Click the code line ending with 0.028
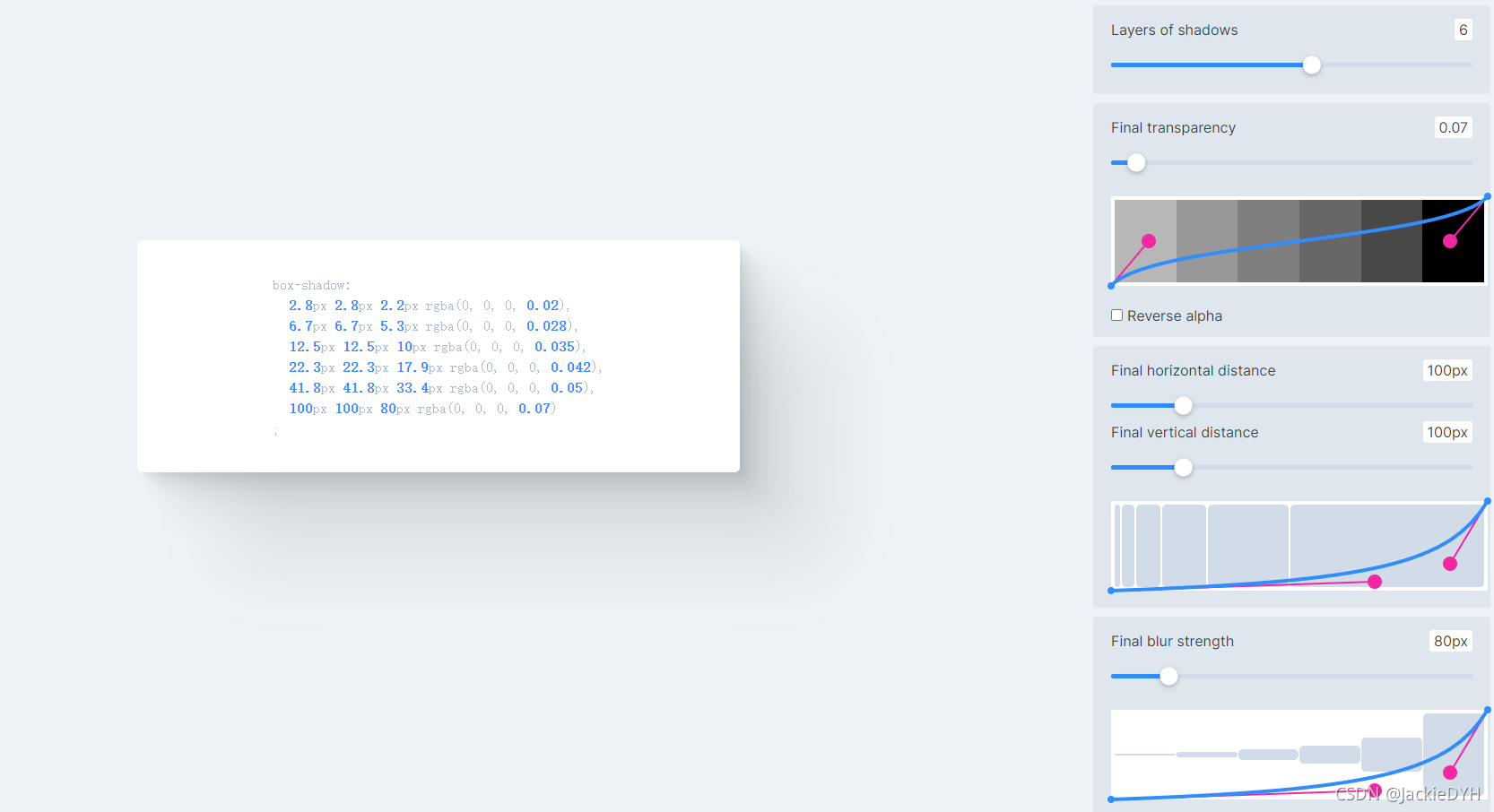 433,326
